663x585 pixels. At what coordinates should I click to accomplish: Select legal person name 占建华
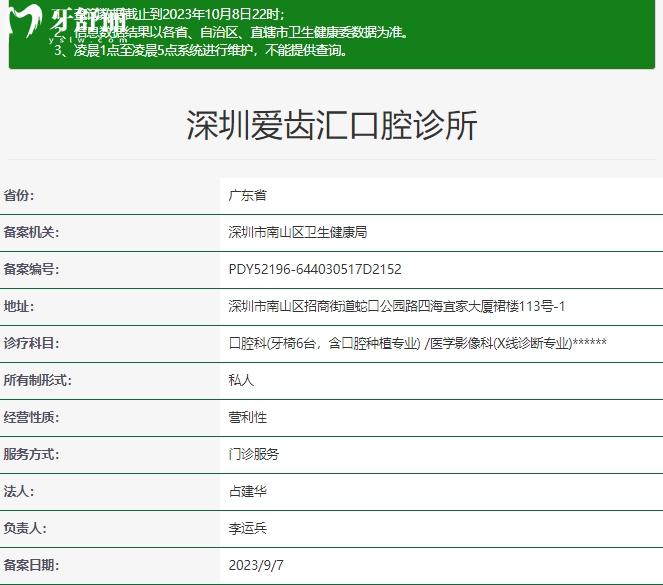(247, 491)
